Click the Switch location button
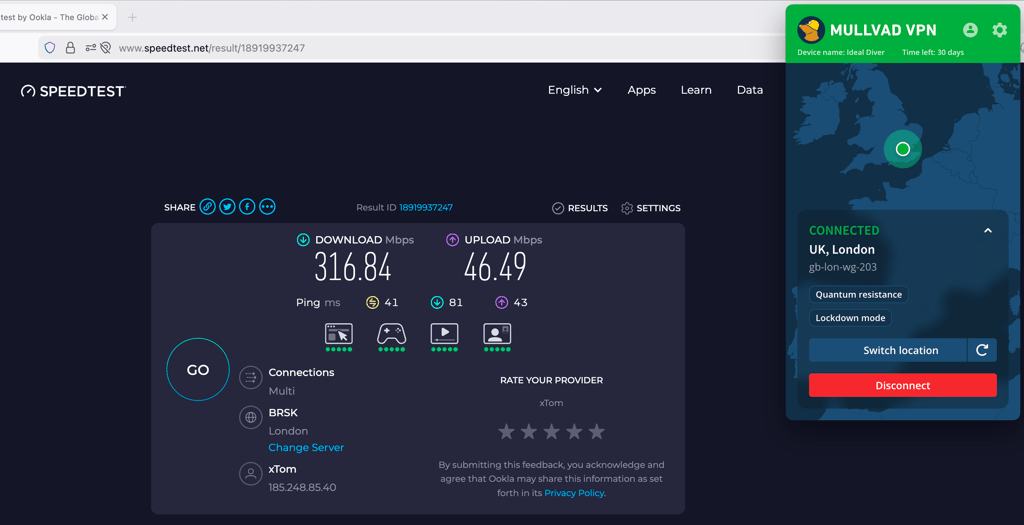 click(x=888, y=350)
